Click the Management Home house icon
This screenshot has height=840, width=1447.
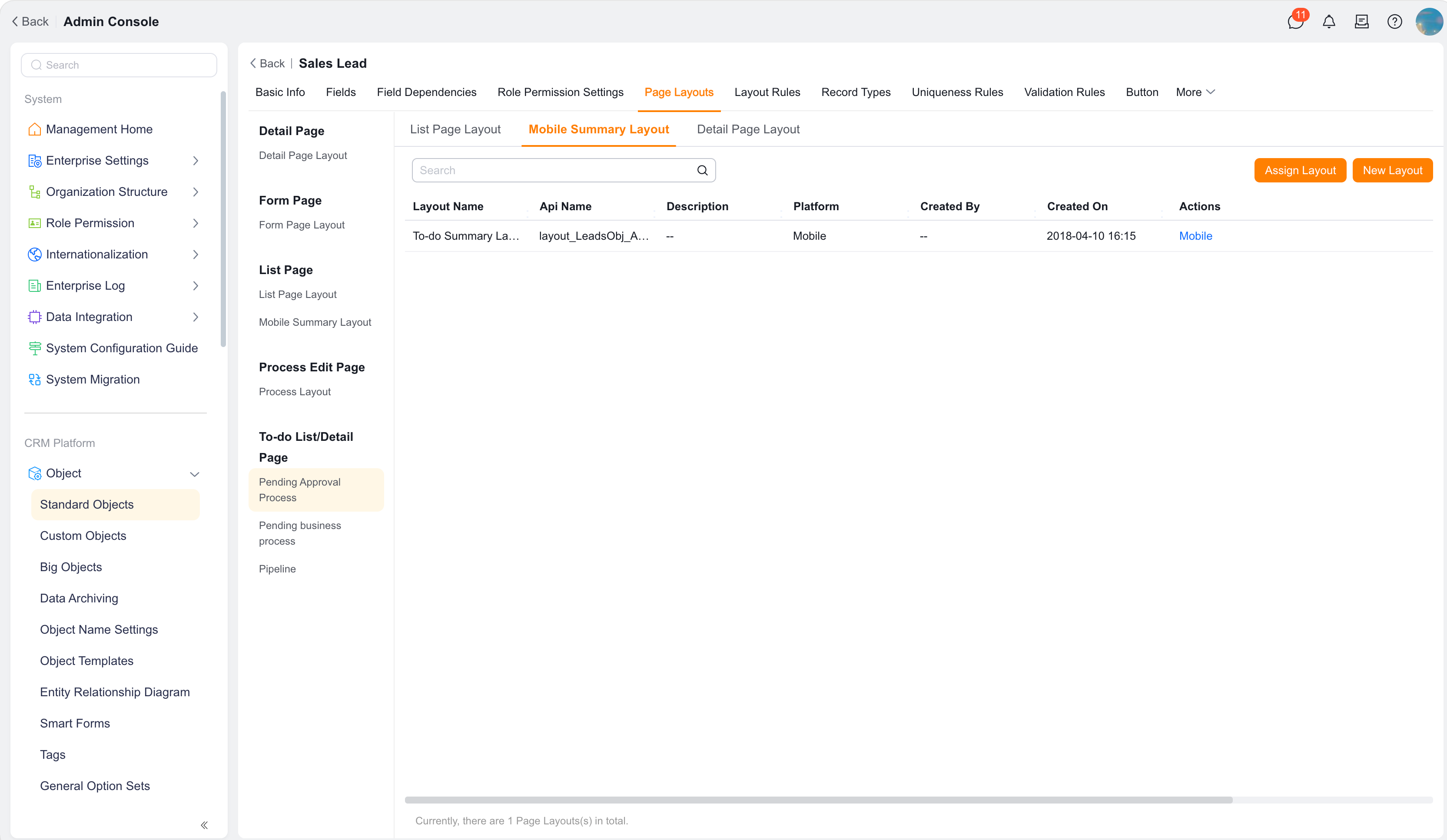[x=34, y=129]
